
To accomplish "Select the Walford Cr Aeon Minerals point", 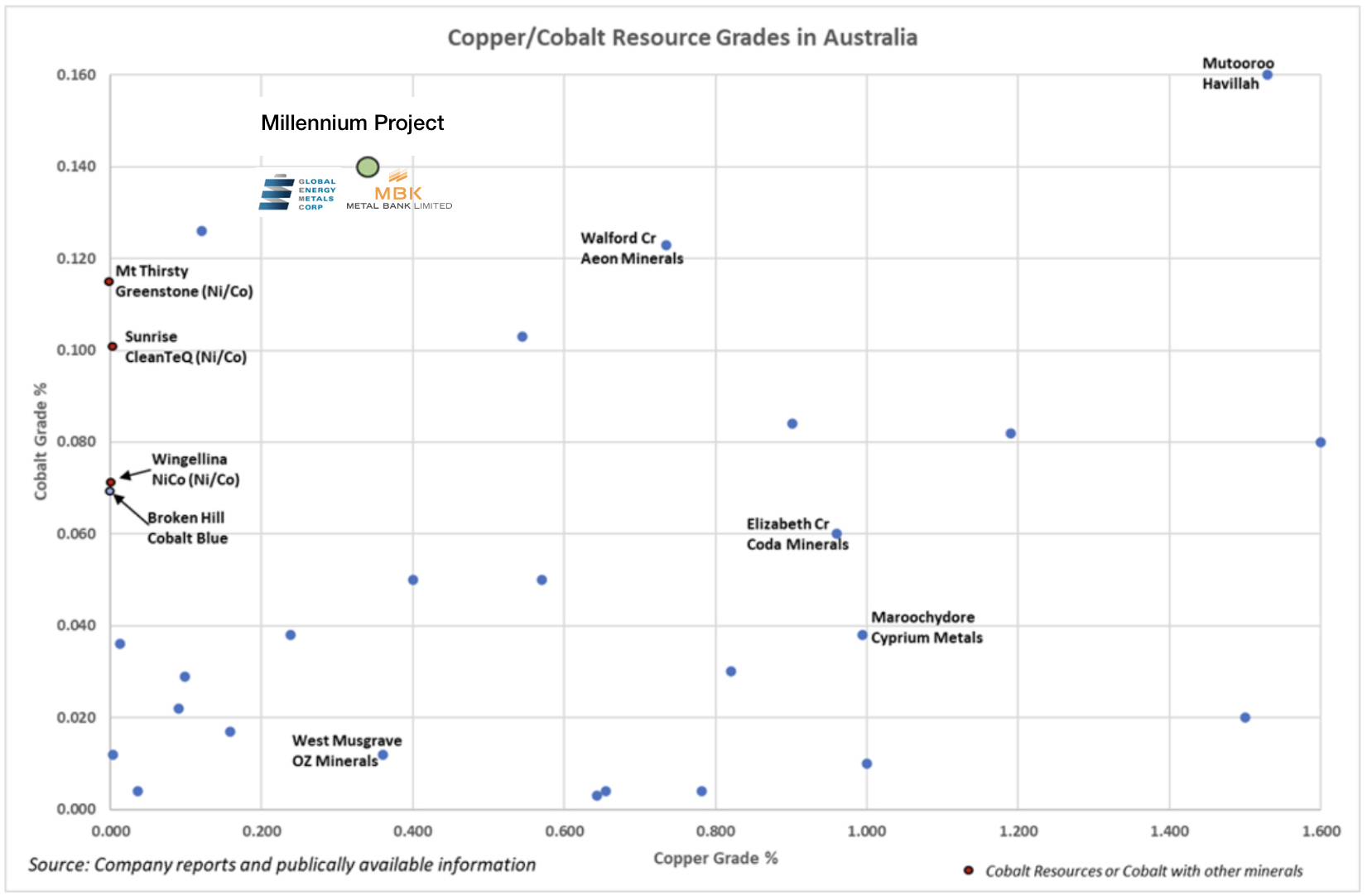I will [x=666, y=245].
